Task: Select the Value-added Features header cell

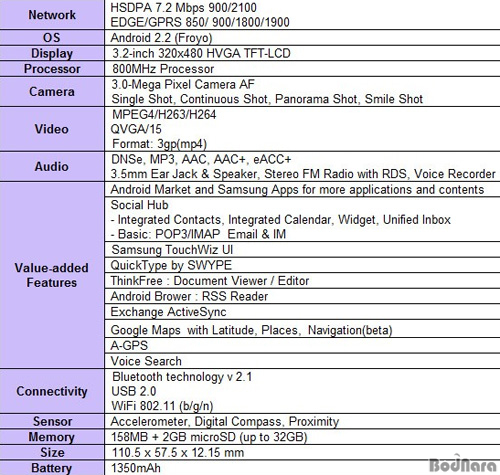Action: tap(52, 275)
